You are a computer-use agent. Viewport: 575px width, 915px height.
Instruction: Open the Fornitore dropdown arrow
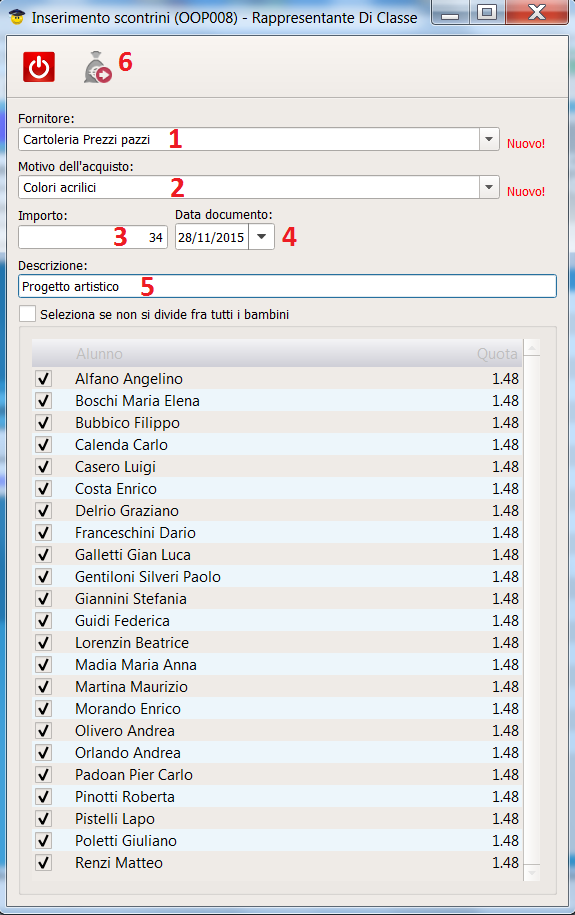(x=489, y=139)
